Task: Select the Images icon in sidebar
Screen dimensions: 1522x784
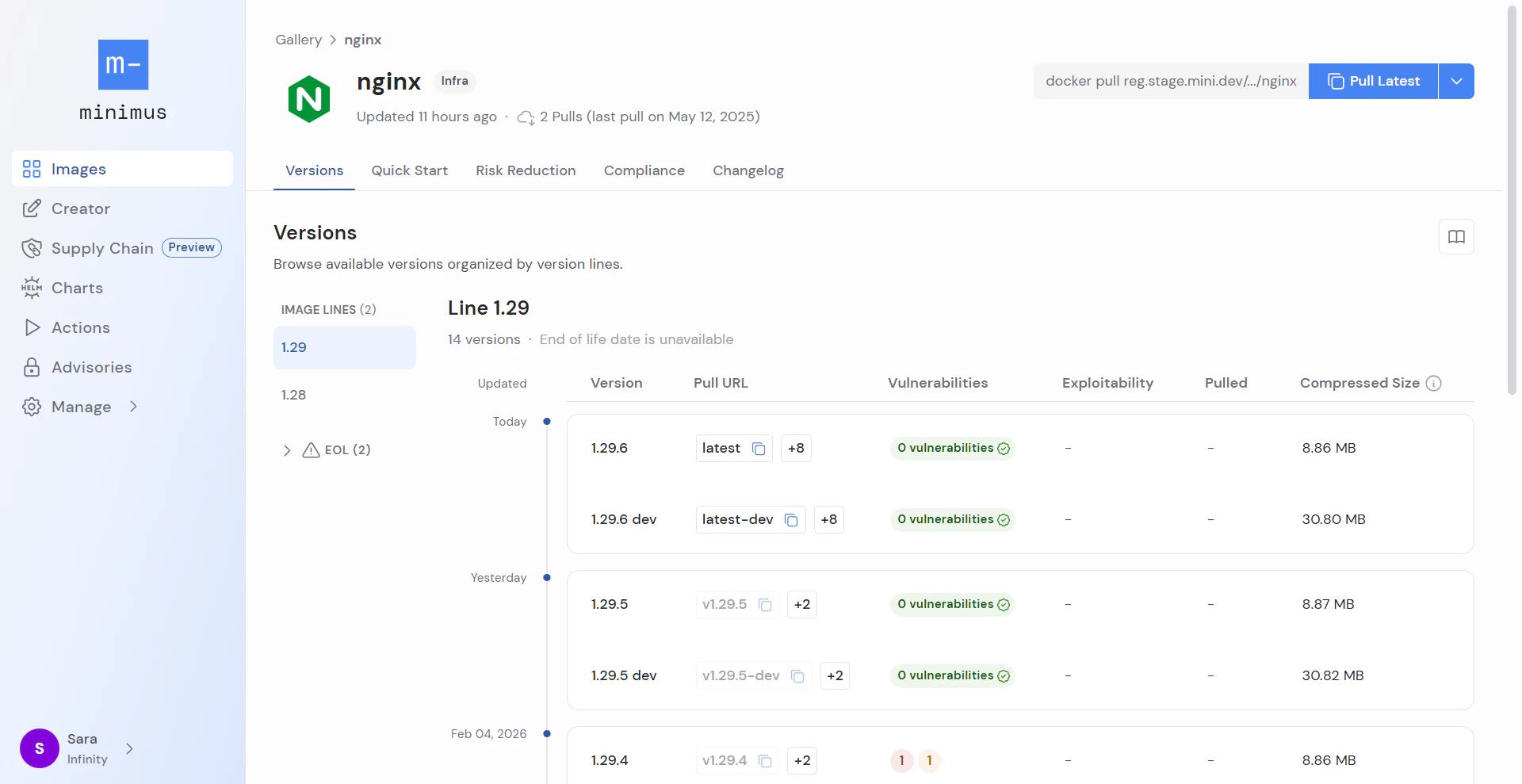Action: (32, 169)
